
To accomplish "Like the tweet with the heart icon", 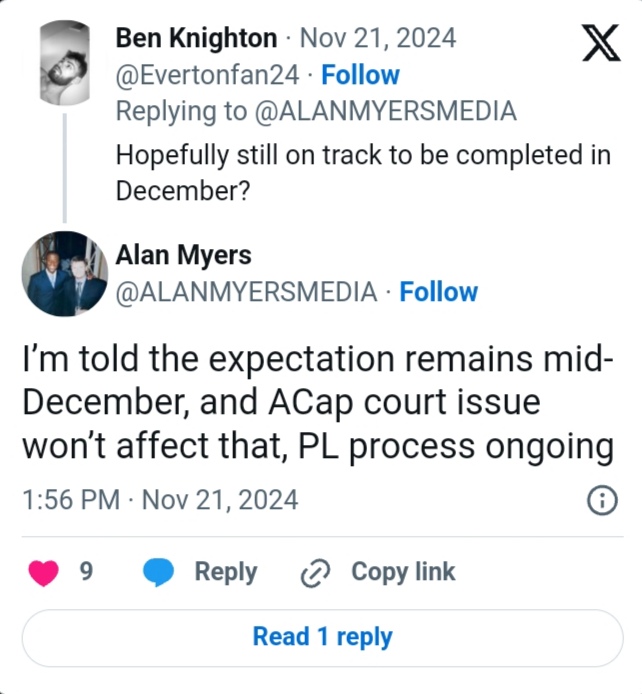I will pyautogui.click(x=45, y=572).
